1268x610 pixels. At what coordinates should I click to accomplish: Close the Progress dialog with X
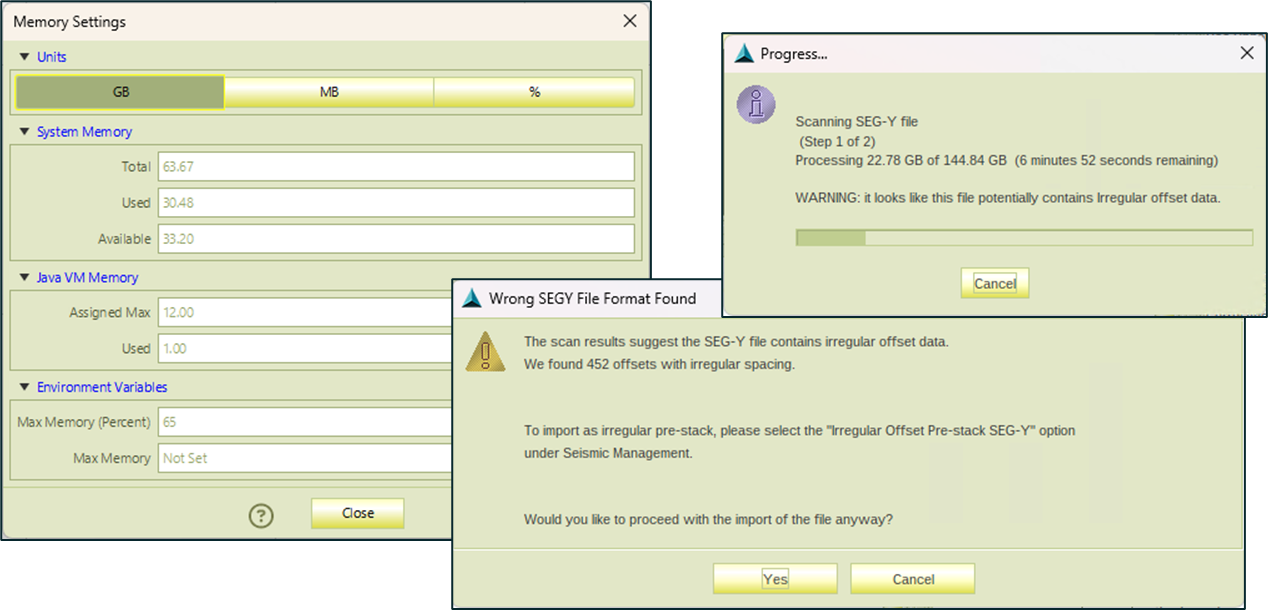coord(1246,53)
